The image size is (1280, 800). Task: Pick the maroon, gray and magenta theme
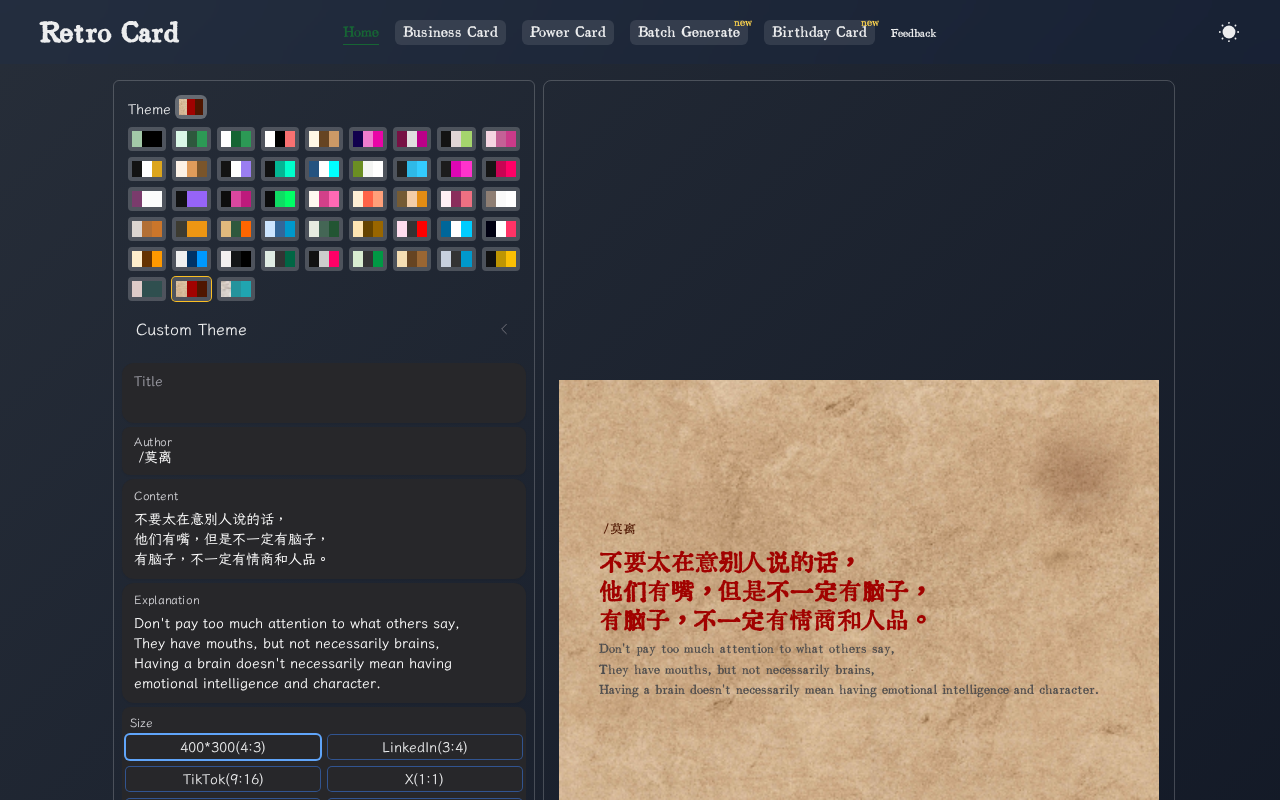412,139
